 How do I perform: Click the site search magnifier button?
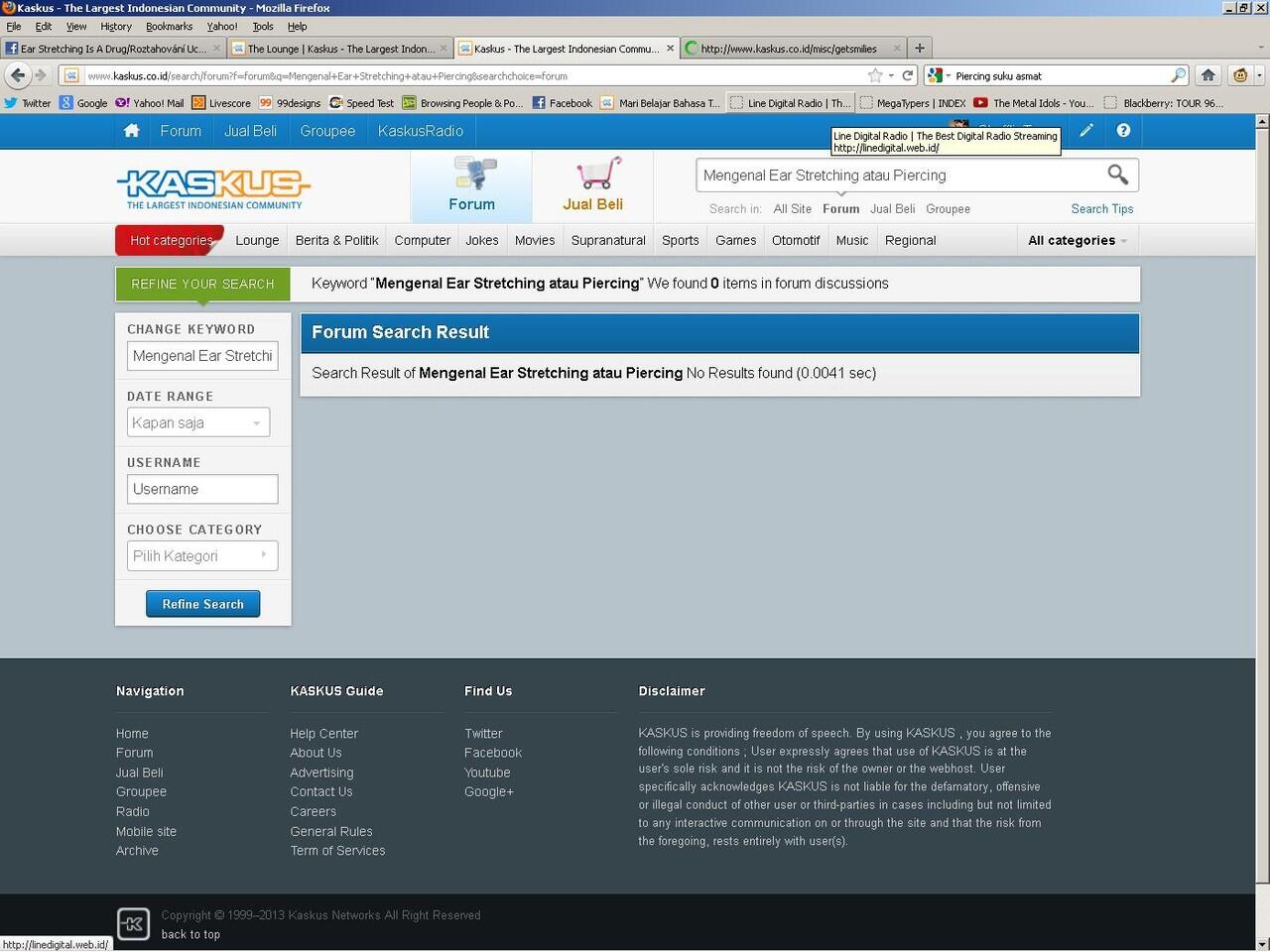pos(1117,175)
